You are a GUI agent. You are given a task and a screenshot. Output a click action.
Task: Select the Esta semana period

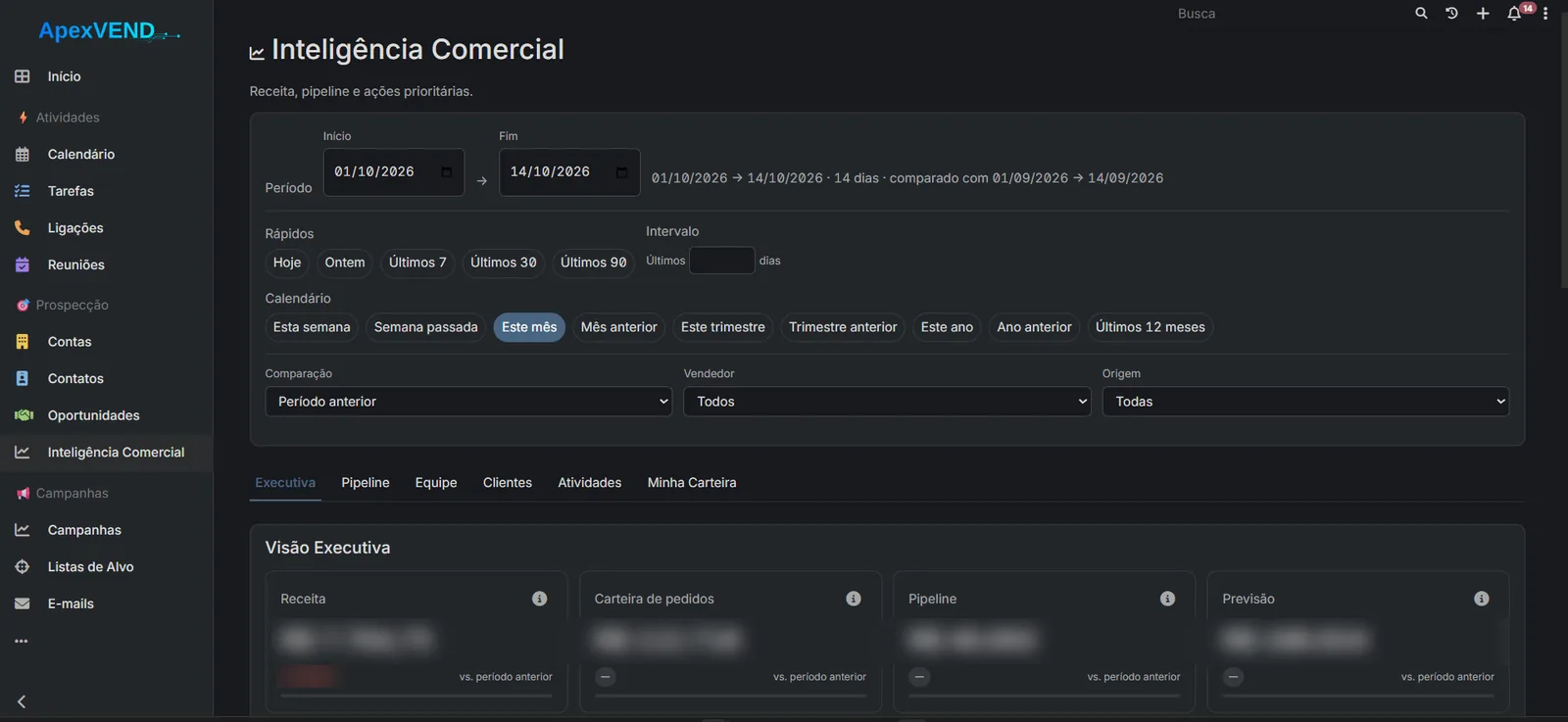312,327
